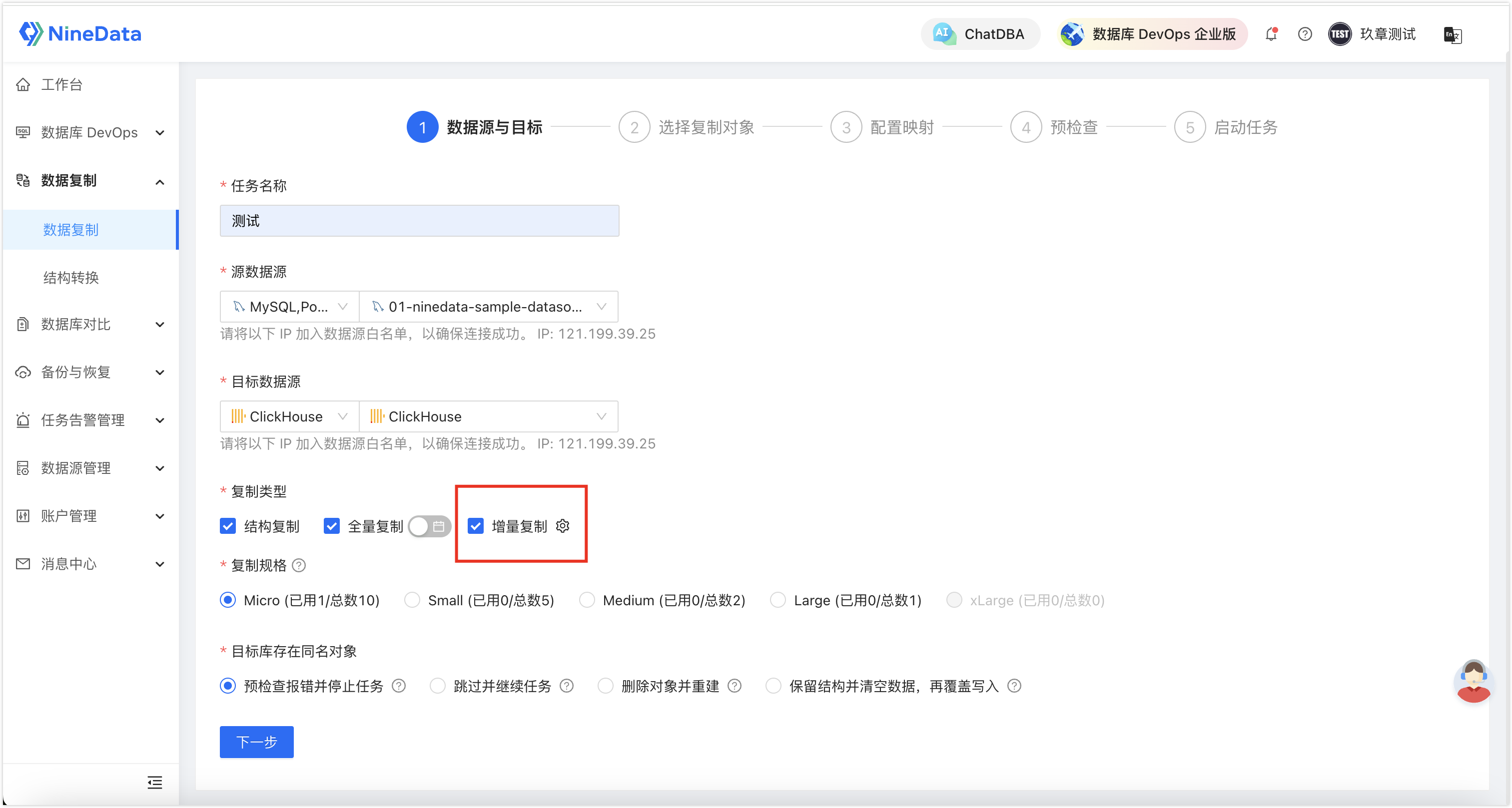
Task: Select 跳过并继续任务 option
Action: [438, 685]
